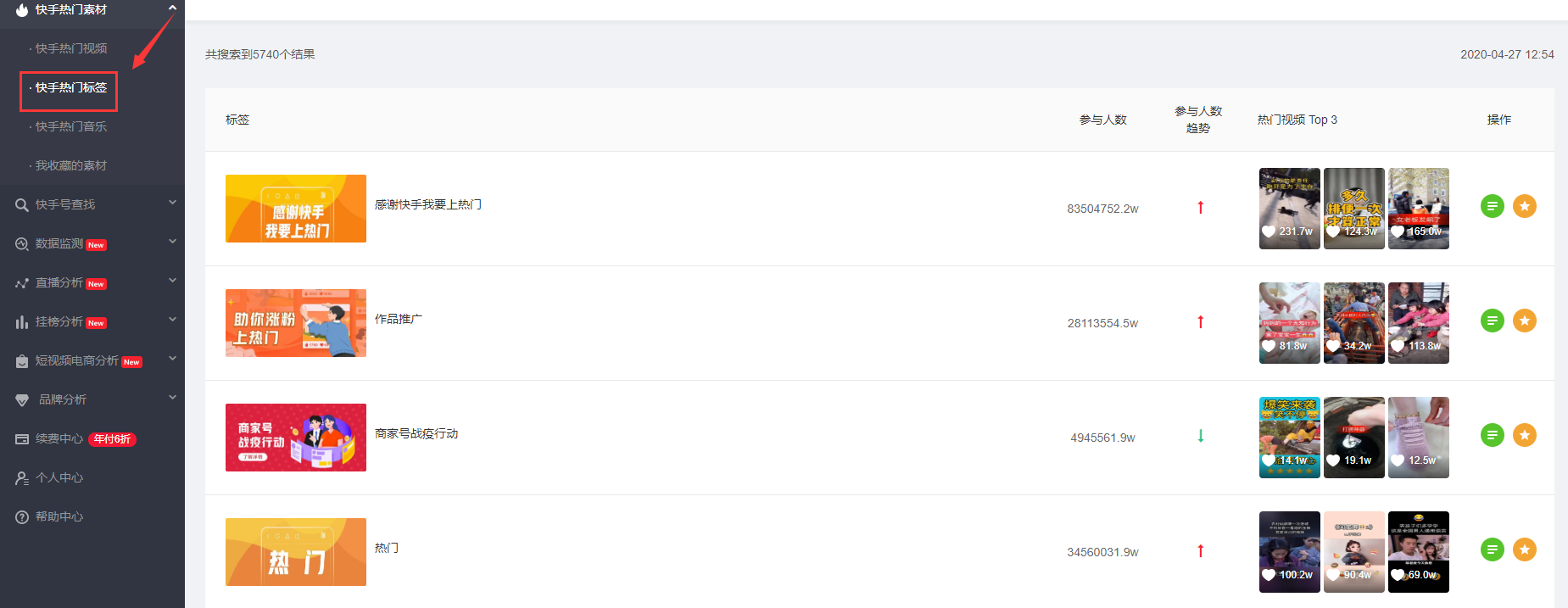The image size is (1568, 608).
Task: Click the 数据监测 monitor icon in sidebar
Action: (22, 243)
